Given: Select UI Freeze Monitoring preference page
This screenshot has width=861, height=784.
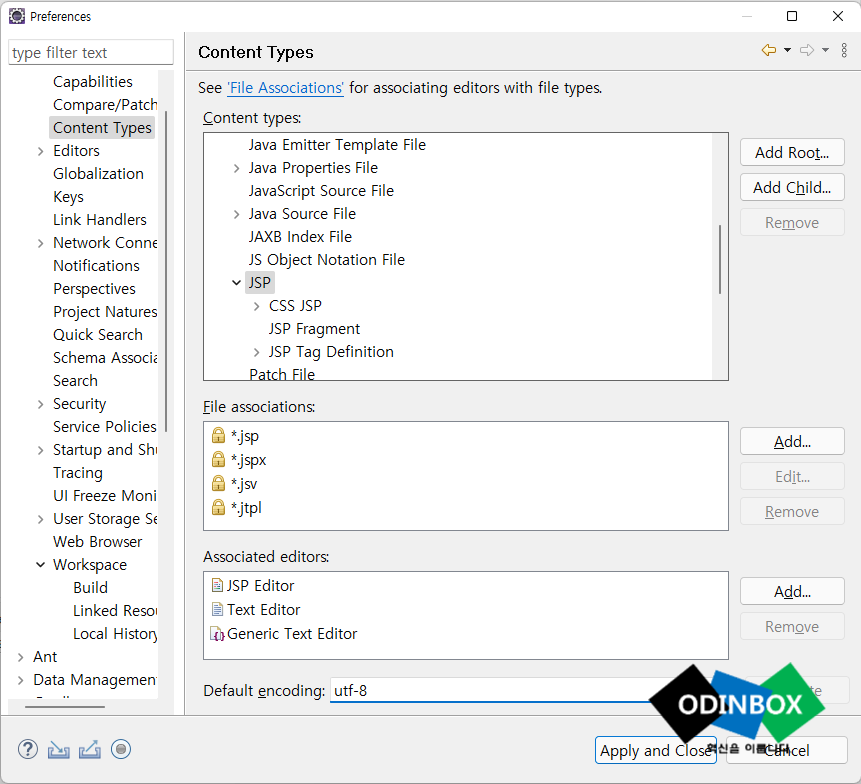Looking at the screenshot, I should pyautogui.click(x=105, y=496).
